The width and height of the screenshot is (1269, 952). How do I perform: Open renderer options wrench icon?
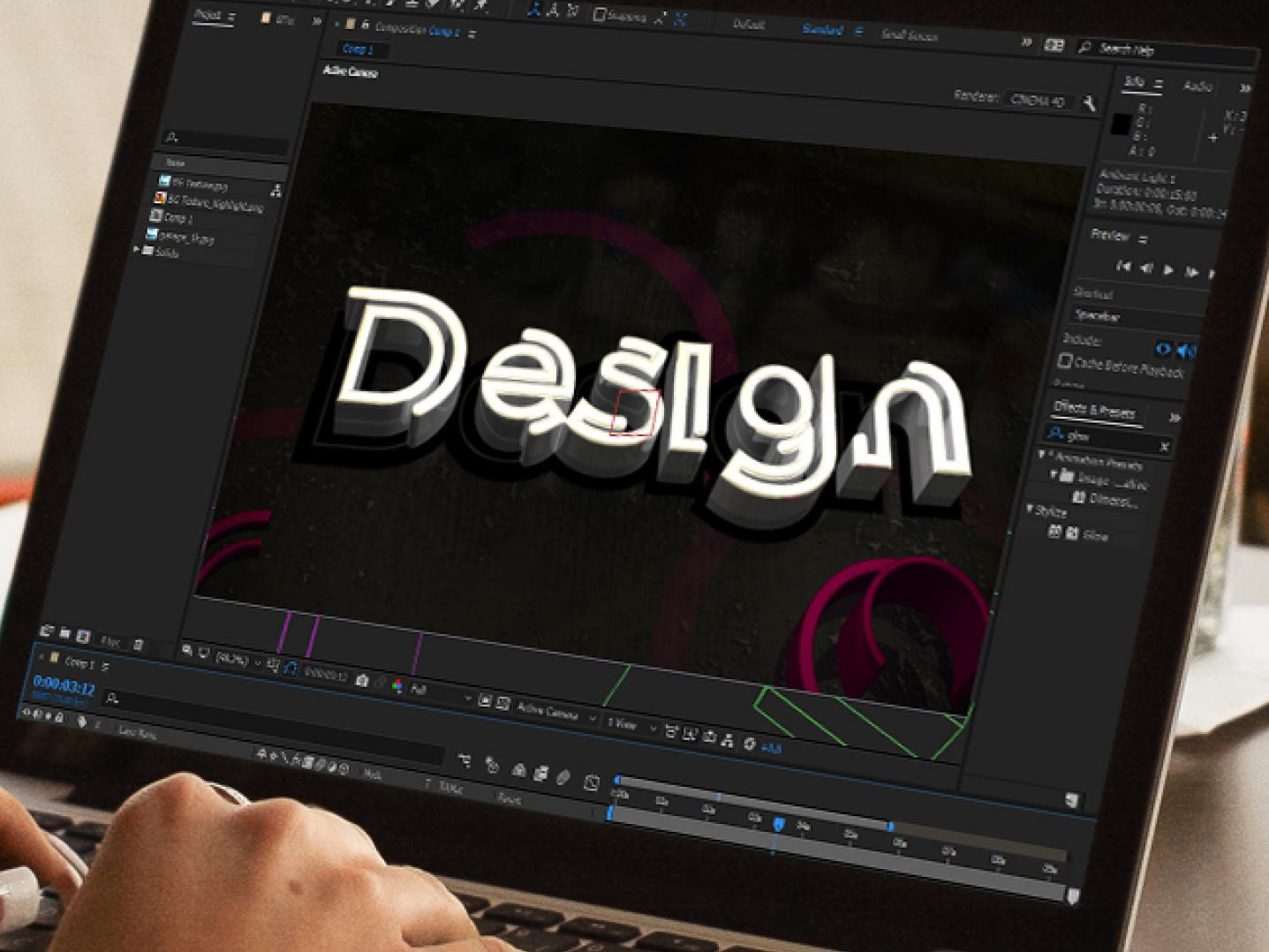tap(1088, 104)
